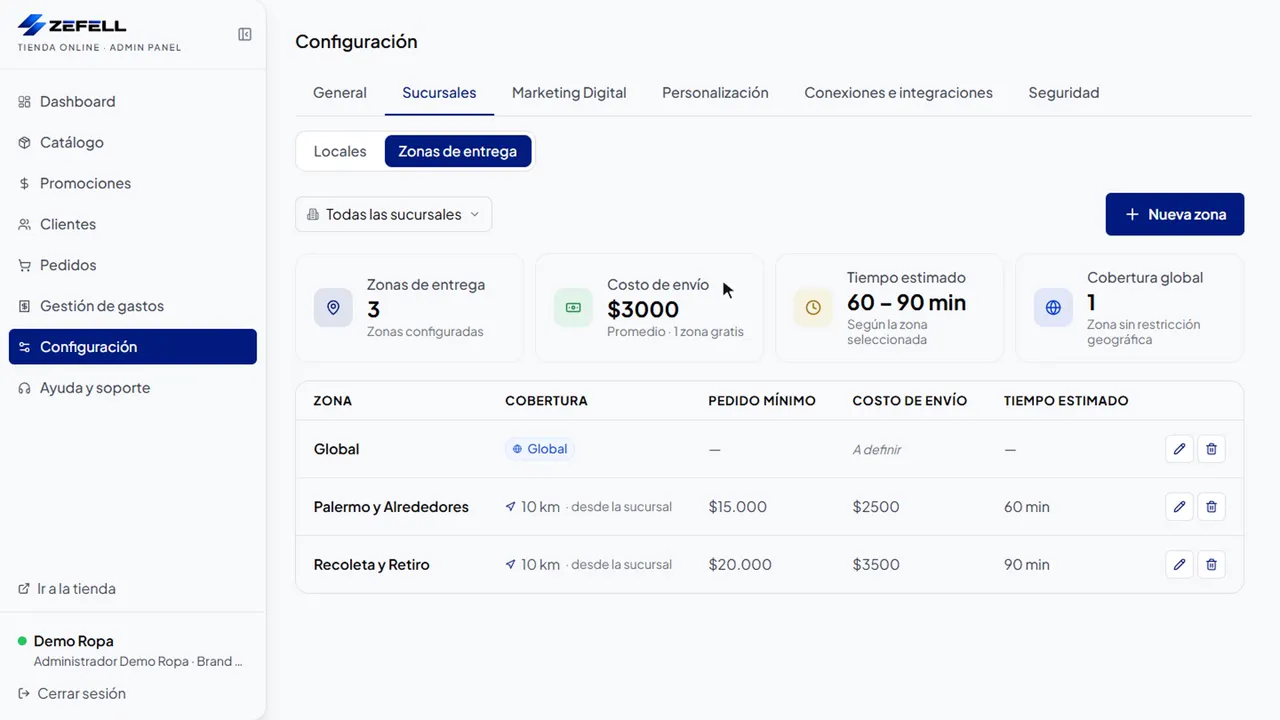Image resolution: width=1280 pixels, height=720 pixels.
Task: Click the A definir shipping cost cell
Action: click(x=877, y=450)
